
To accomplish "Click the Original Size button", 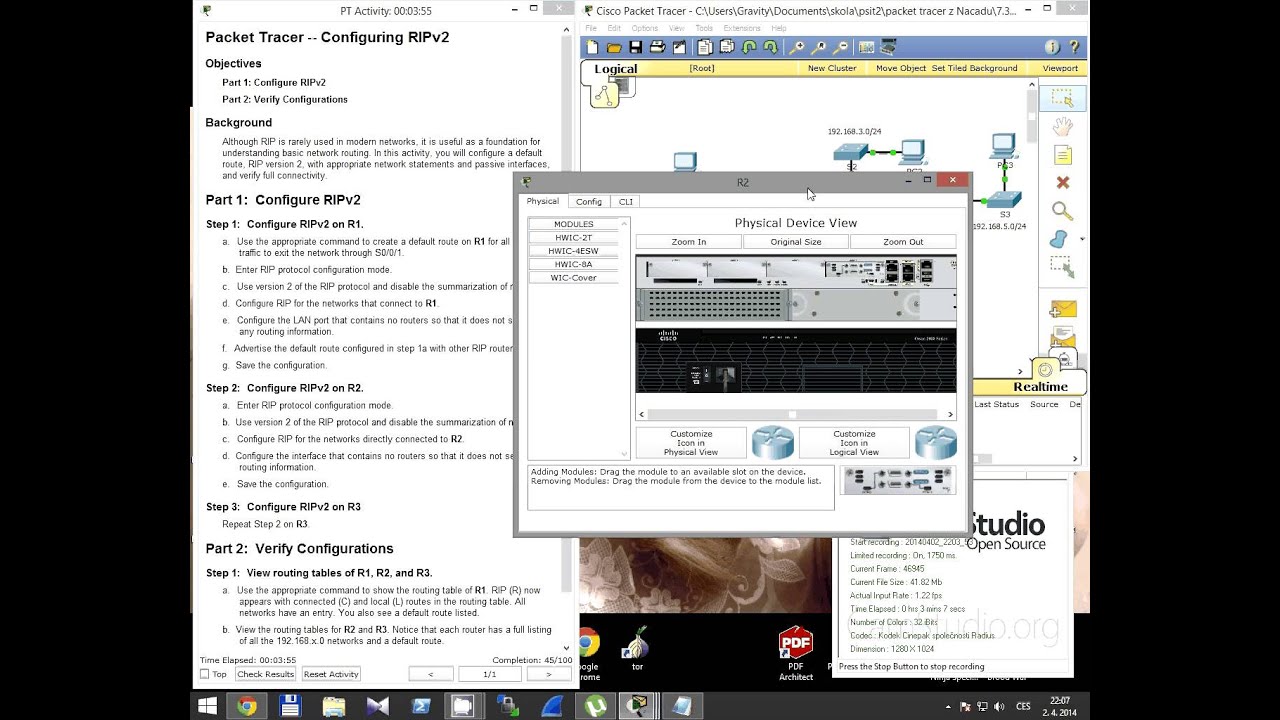I will pyautogui.click(x=796, y=242).
